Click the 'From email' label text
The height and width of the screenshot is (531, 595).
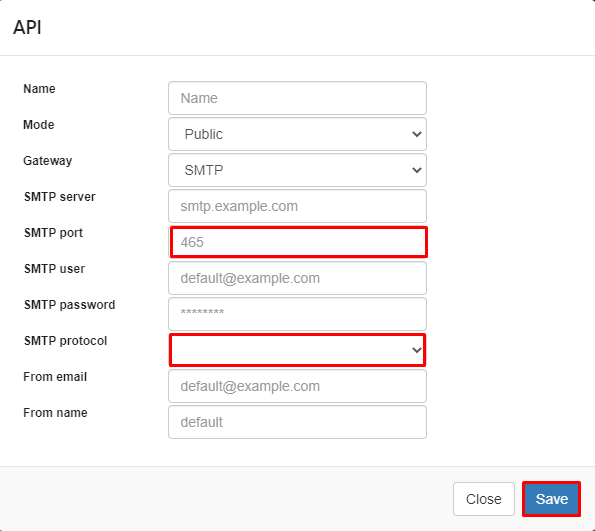[55, 377]
